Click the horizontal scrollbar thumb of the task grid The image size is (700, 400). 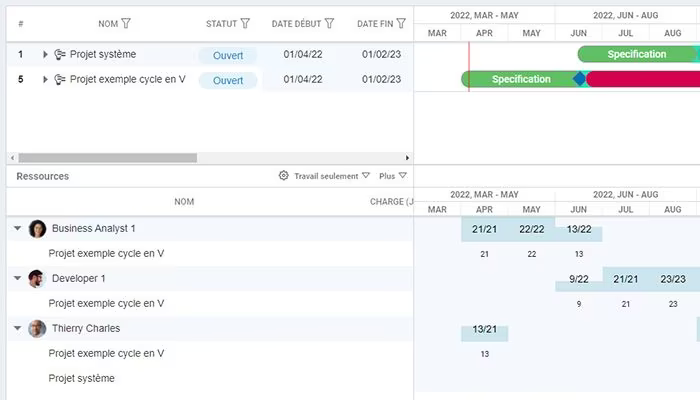(x=108, y=158)
